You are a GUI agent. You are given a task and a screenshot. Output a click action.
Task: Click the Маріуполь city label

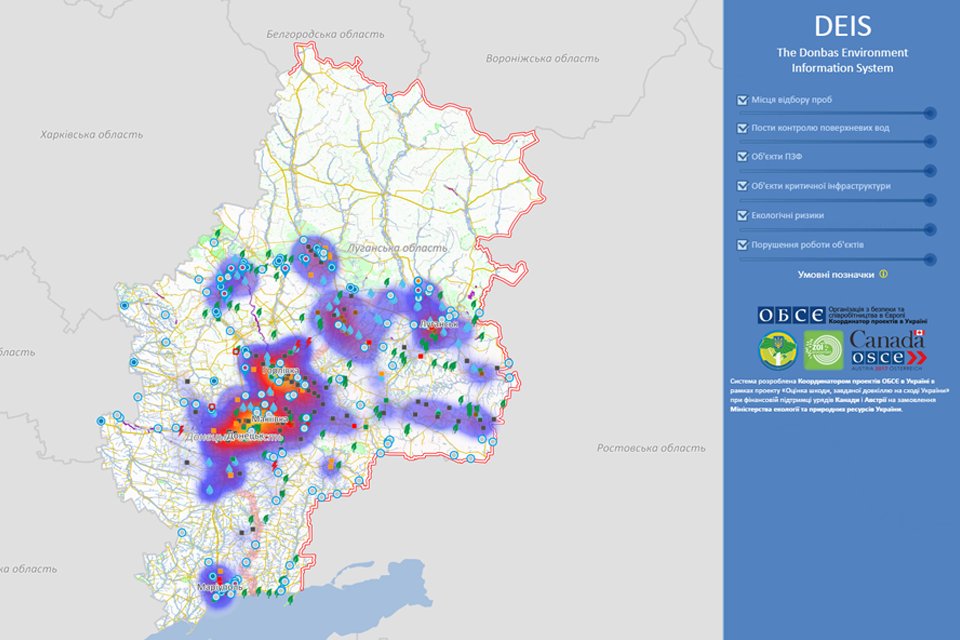point(219,587)
